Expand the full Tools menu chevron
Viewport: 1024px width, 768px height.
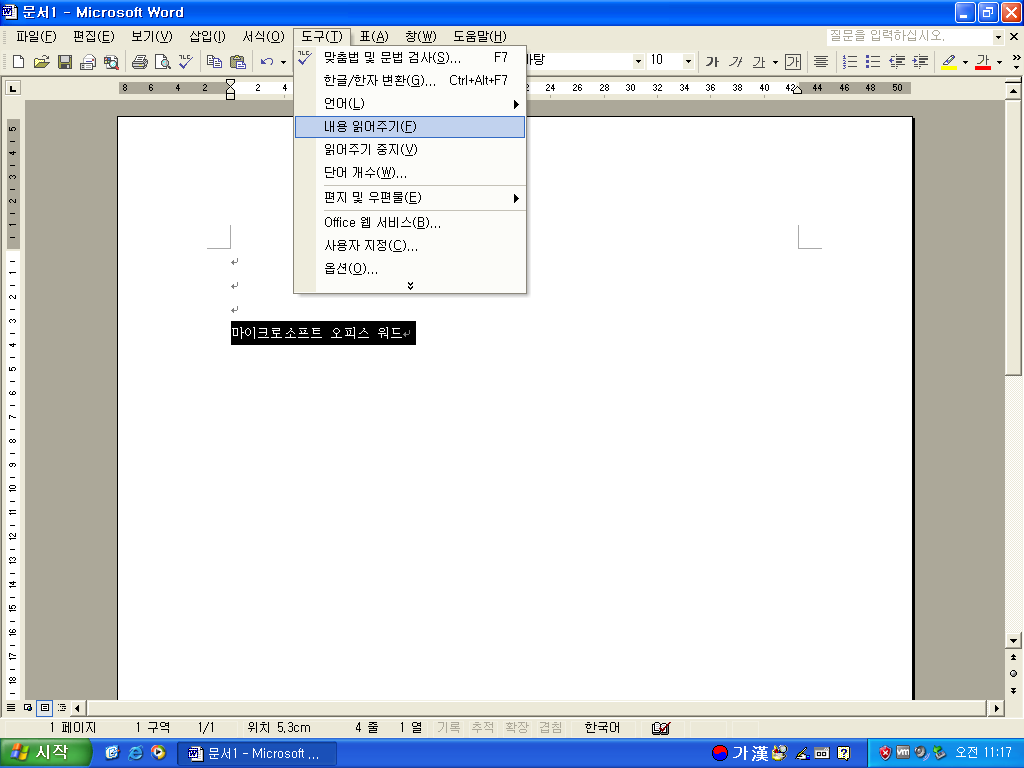coord(410,285)
